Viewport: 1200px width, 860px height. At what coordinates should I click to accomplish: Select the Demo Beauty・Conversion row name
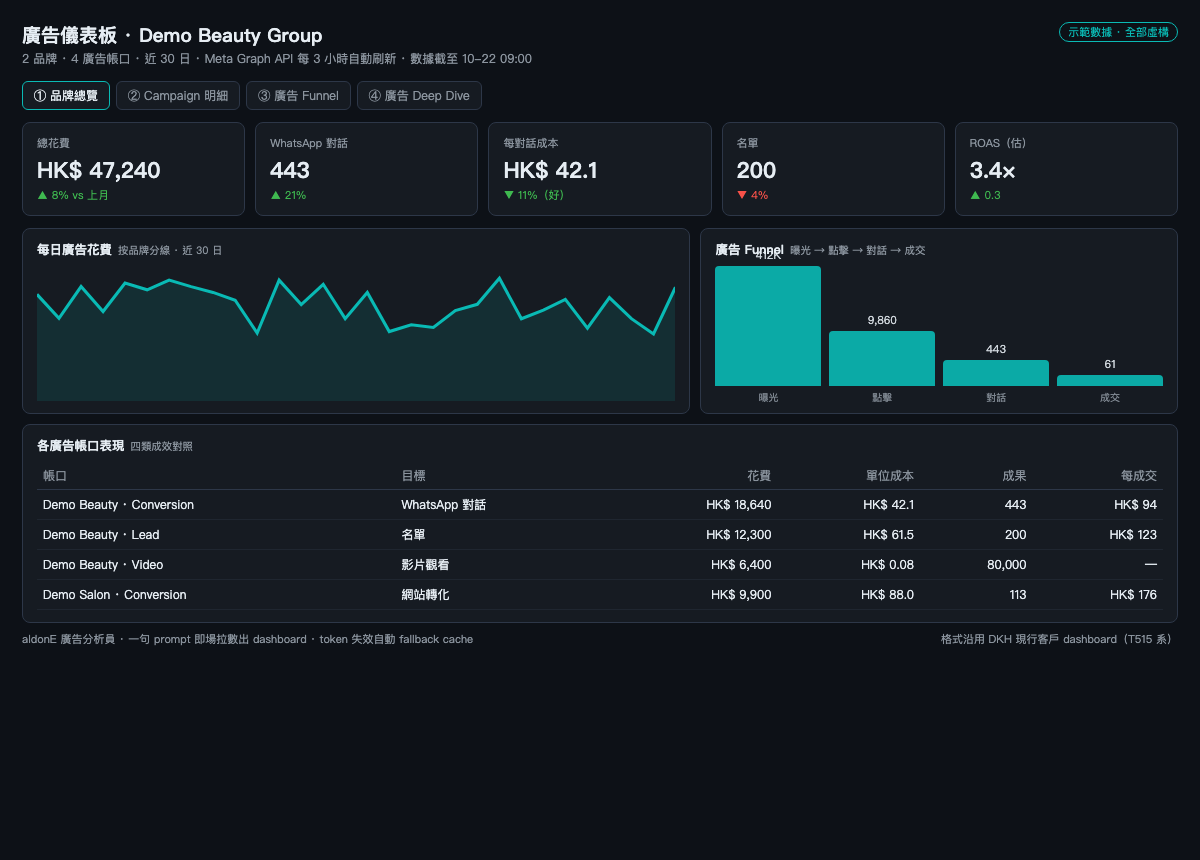[x=118, y=505]
